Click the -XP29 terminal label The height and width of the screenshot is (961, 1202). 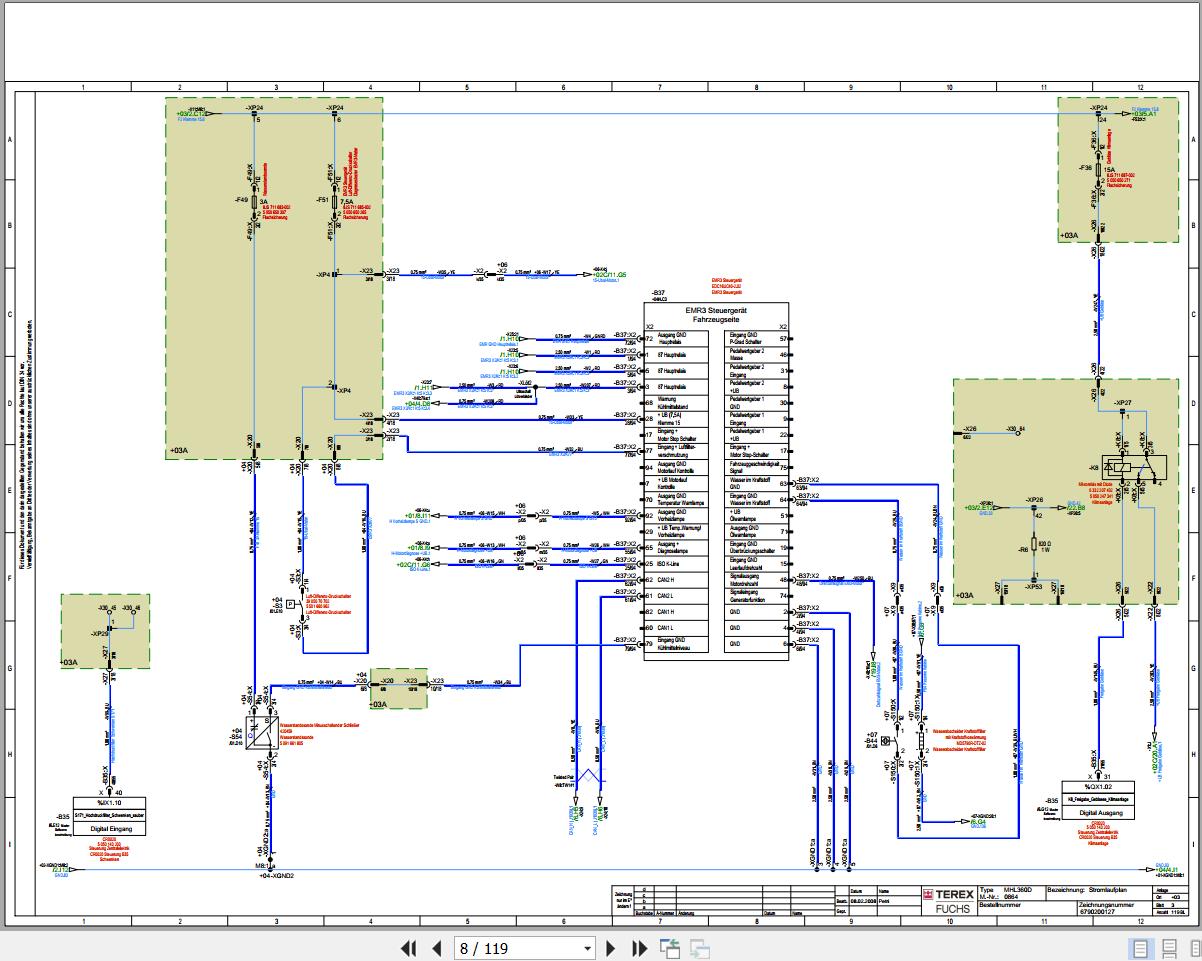click(99, 634)
